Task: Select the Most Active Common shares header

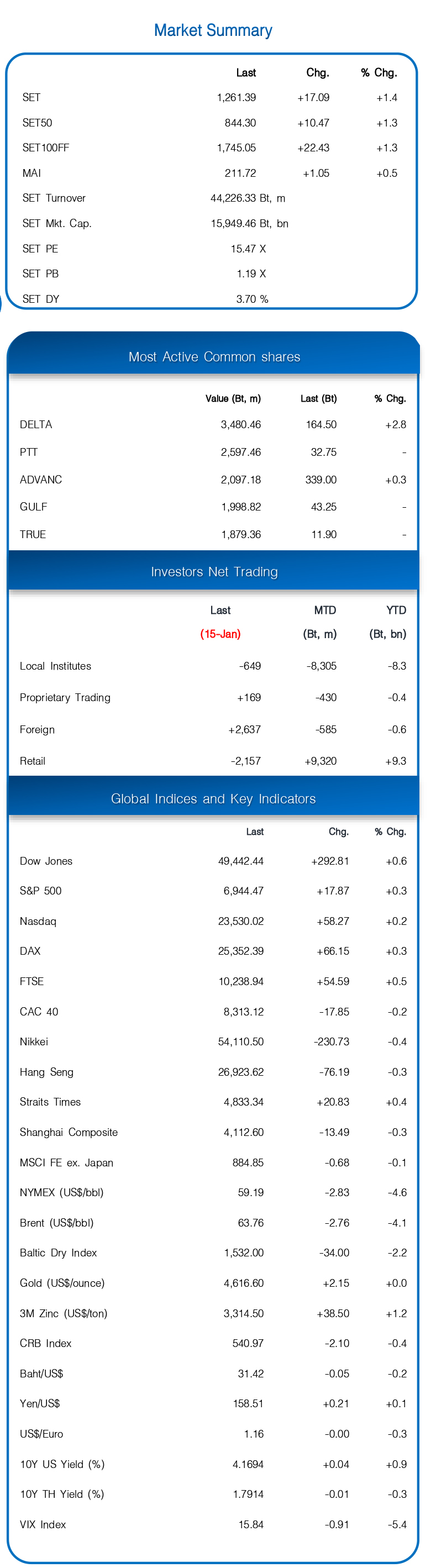Action: [214, 357]
